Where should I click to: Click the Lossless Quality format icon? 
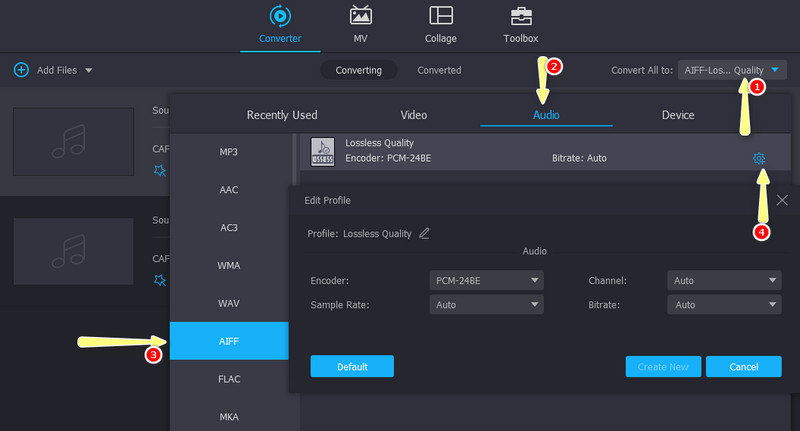point(322,150)
